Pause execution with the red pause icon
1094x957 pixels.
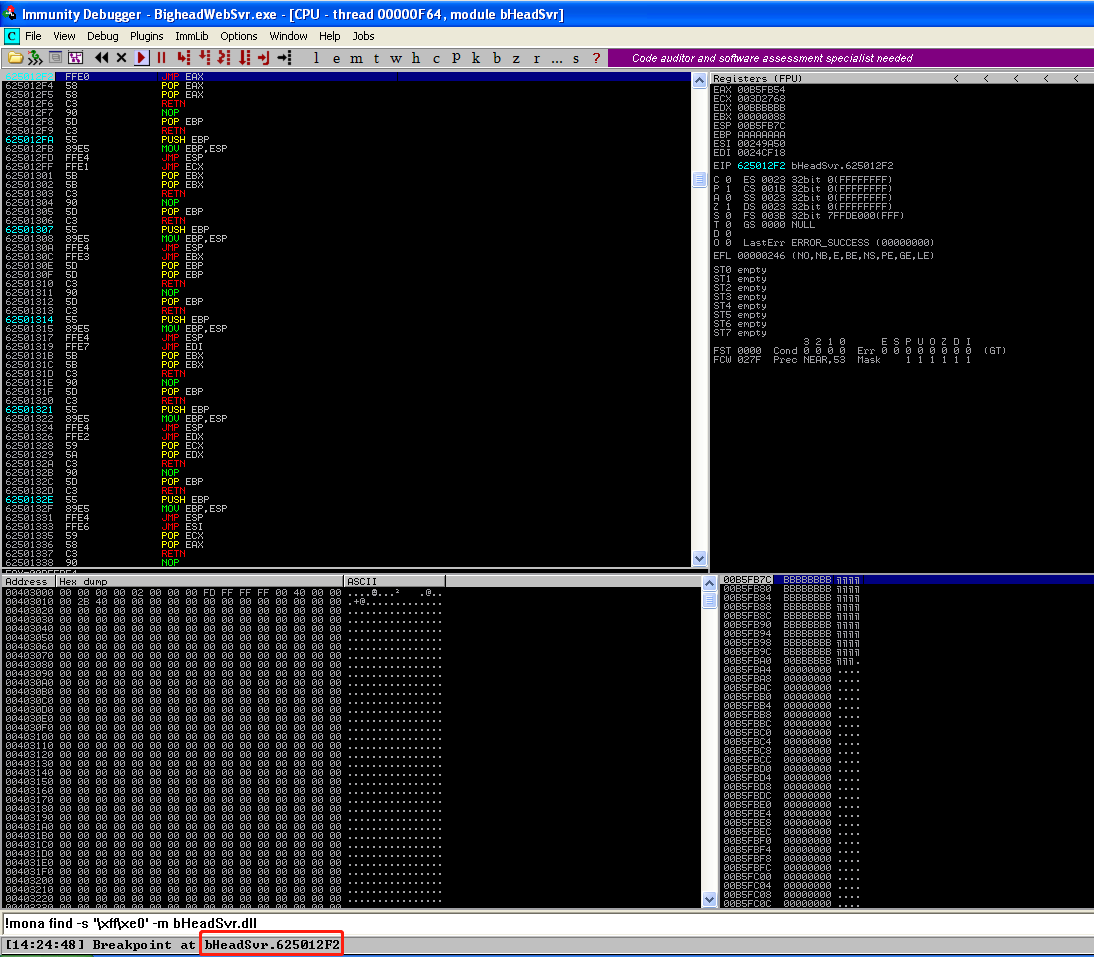click(x=160, y=58)
